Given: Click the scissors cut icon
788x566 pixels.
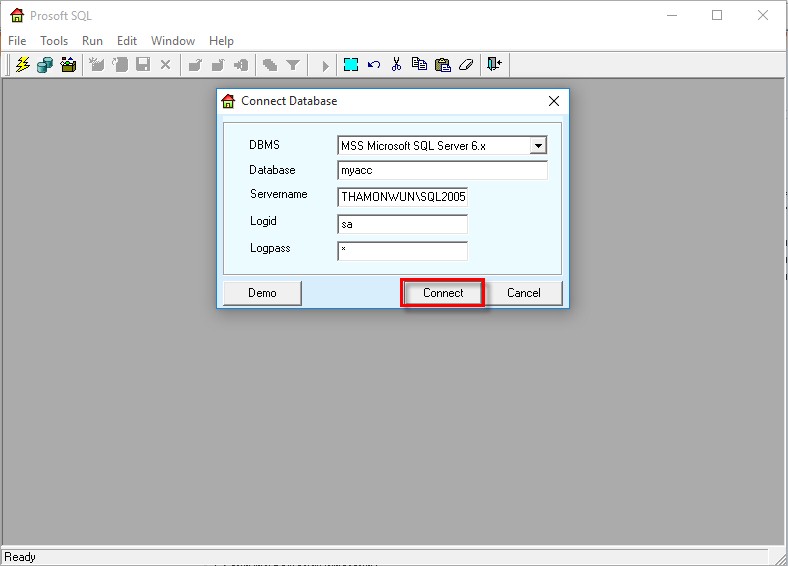Looking at the screenshot, I should click(396, 65).
